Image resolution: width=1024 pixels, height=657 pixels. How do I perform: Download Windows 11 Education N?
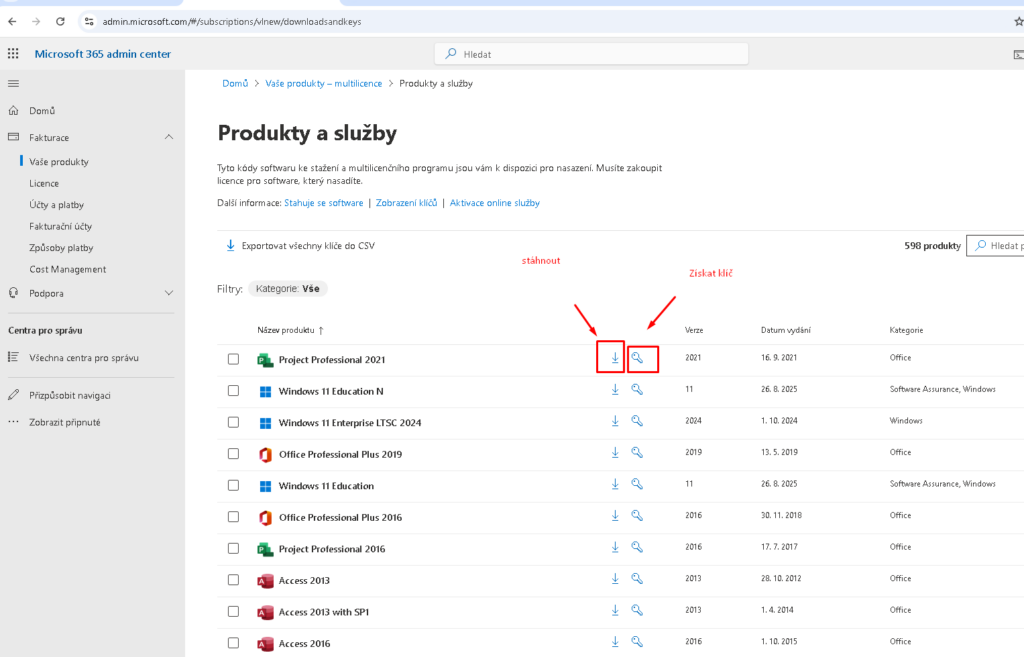click(615, 389)
